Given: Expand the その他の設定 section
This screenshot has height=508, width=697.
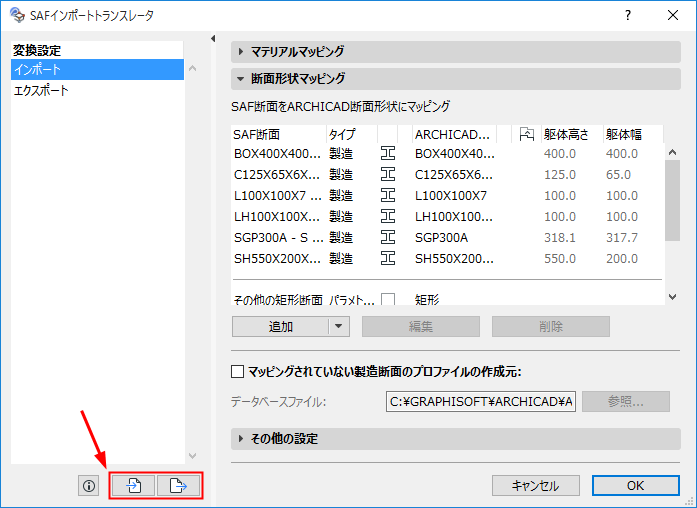Looking at the screenshot, I should (x=456, y=439).
